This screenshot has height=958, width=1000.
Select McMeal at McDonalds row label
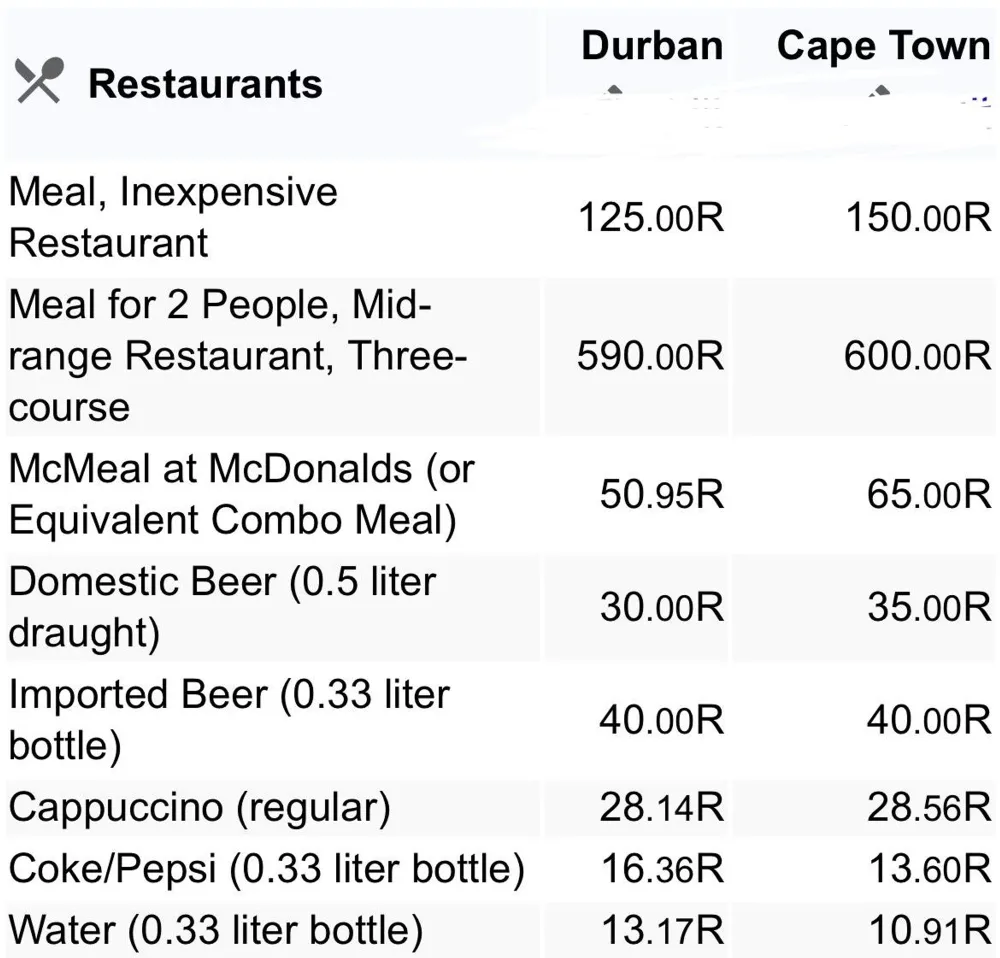pos(242,494)
